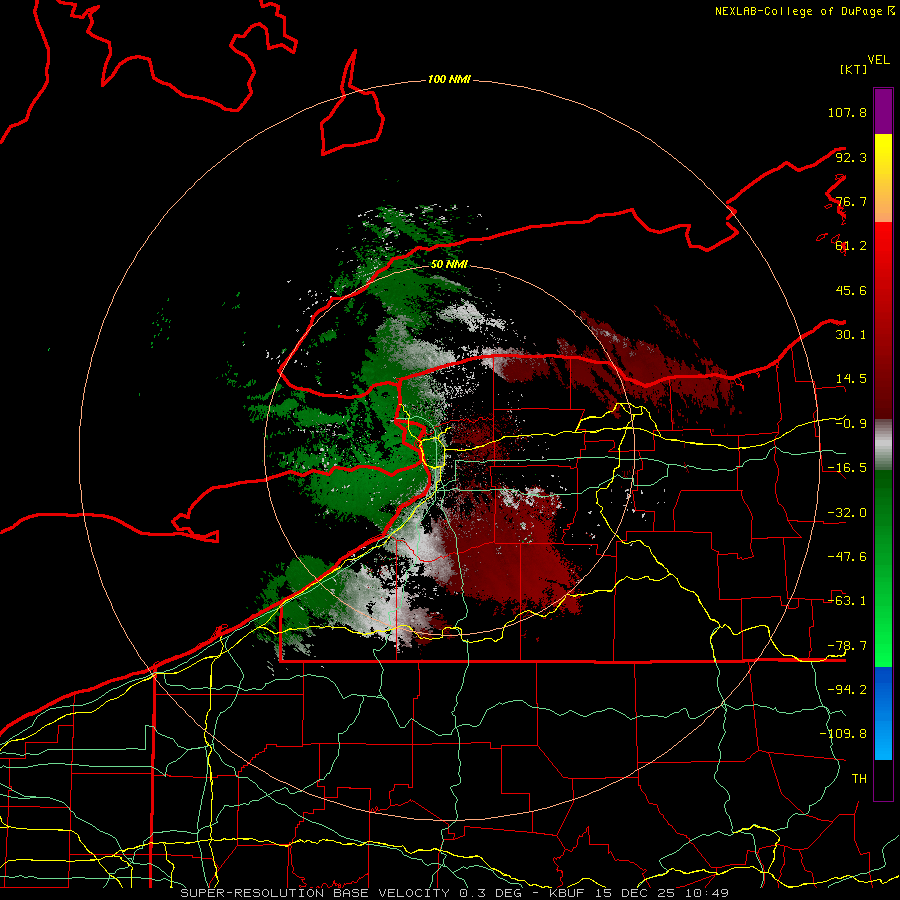This screenshot has width=900, height=900.
Task: Click the -63.1 value on color scale
Action: 847,601
